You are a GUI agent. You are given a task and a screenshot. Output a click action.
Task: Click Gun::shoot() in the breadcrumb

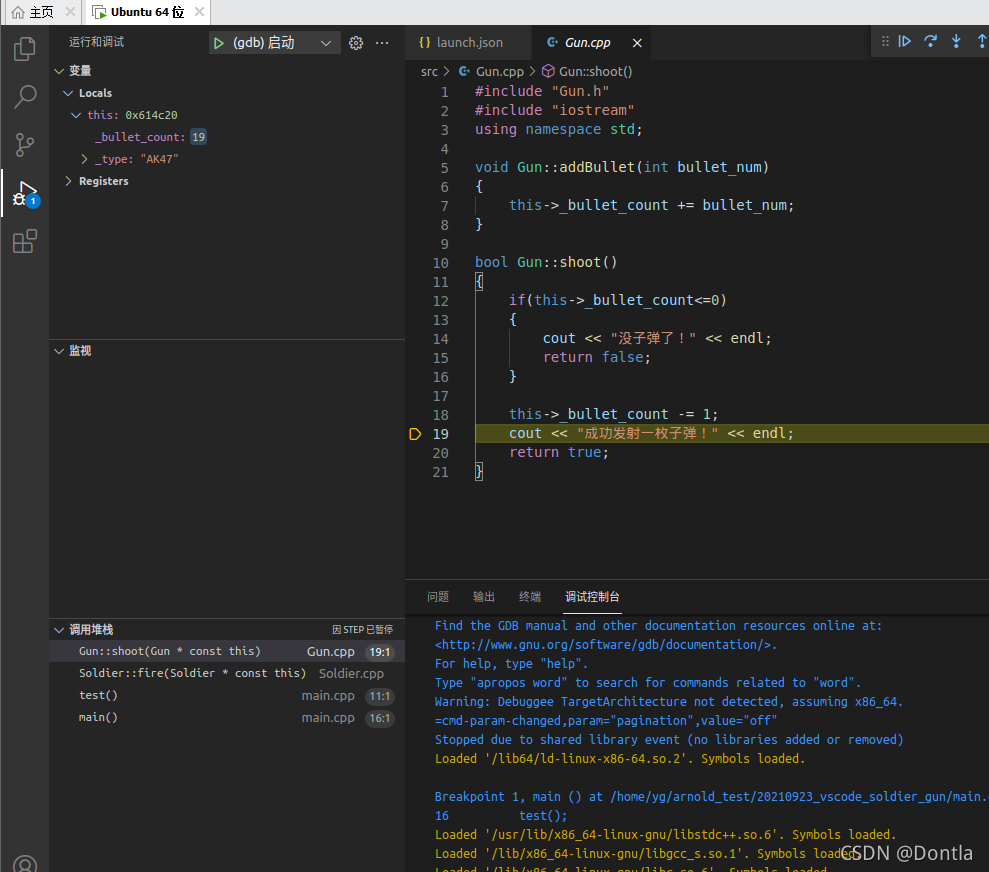pyautogui.click(x=595, y=71)
